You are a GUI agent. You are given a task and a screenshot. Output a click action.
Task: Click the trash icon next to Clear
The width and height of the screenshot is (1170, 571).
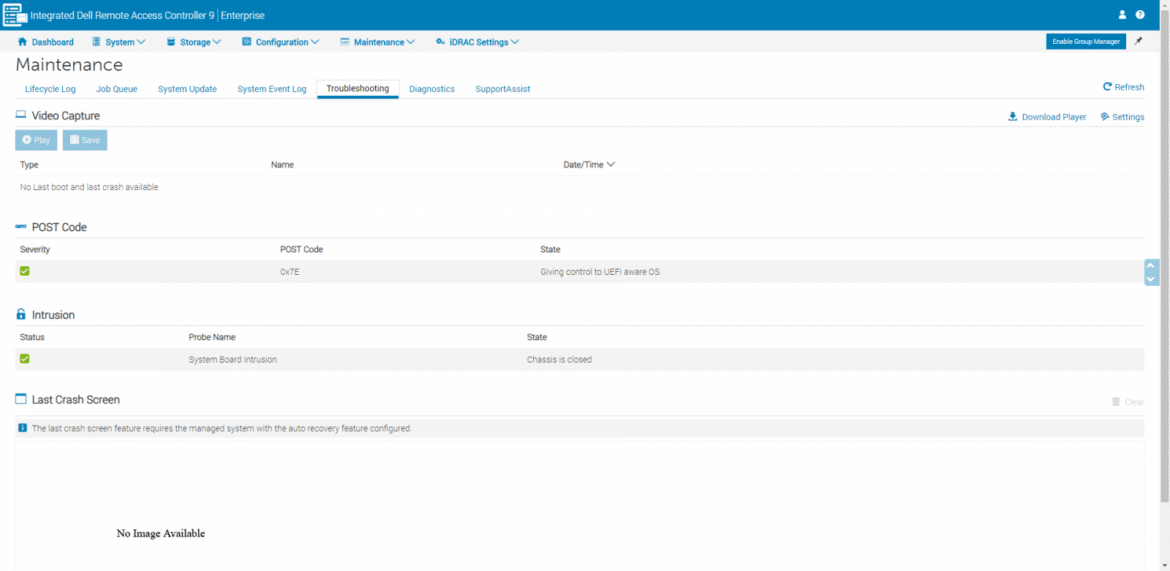(1116, 402)
